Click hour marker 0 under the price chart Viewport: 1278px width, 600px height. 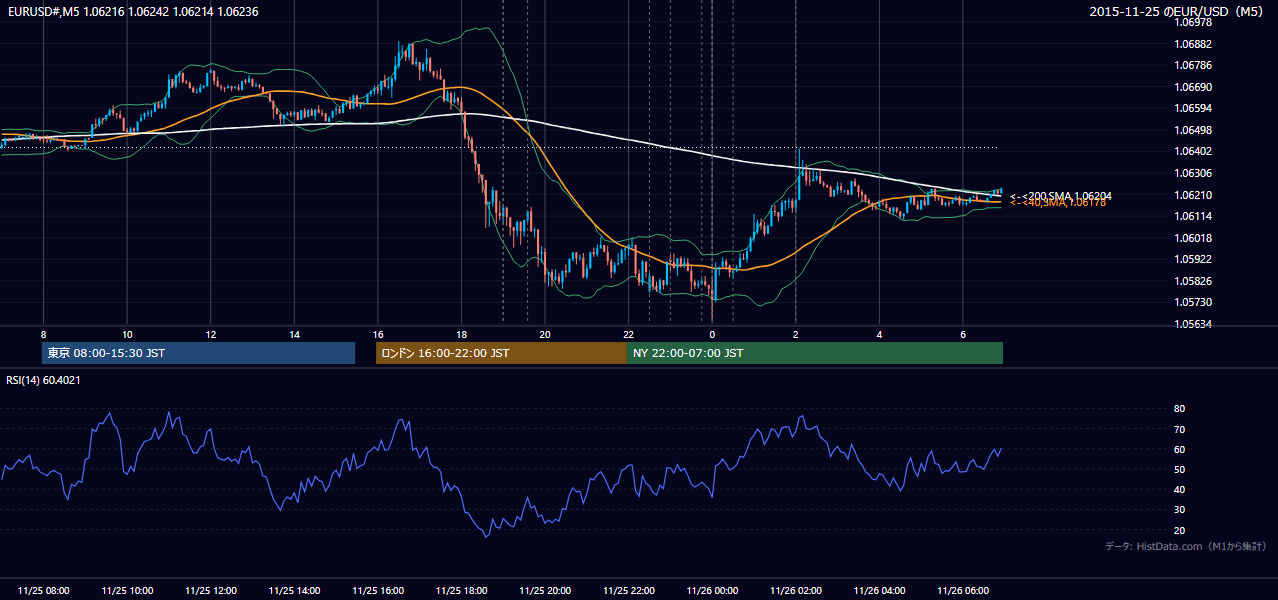point(712,334)
